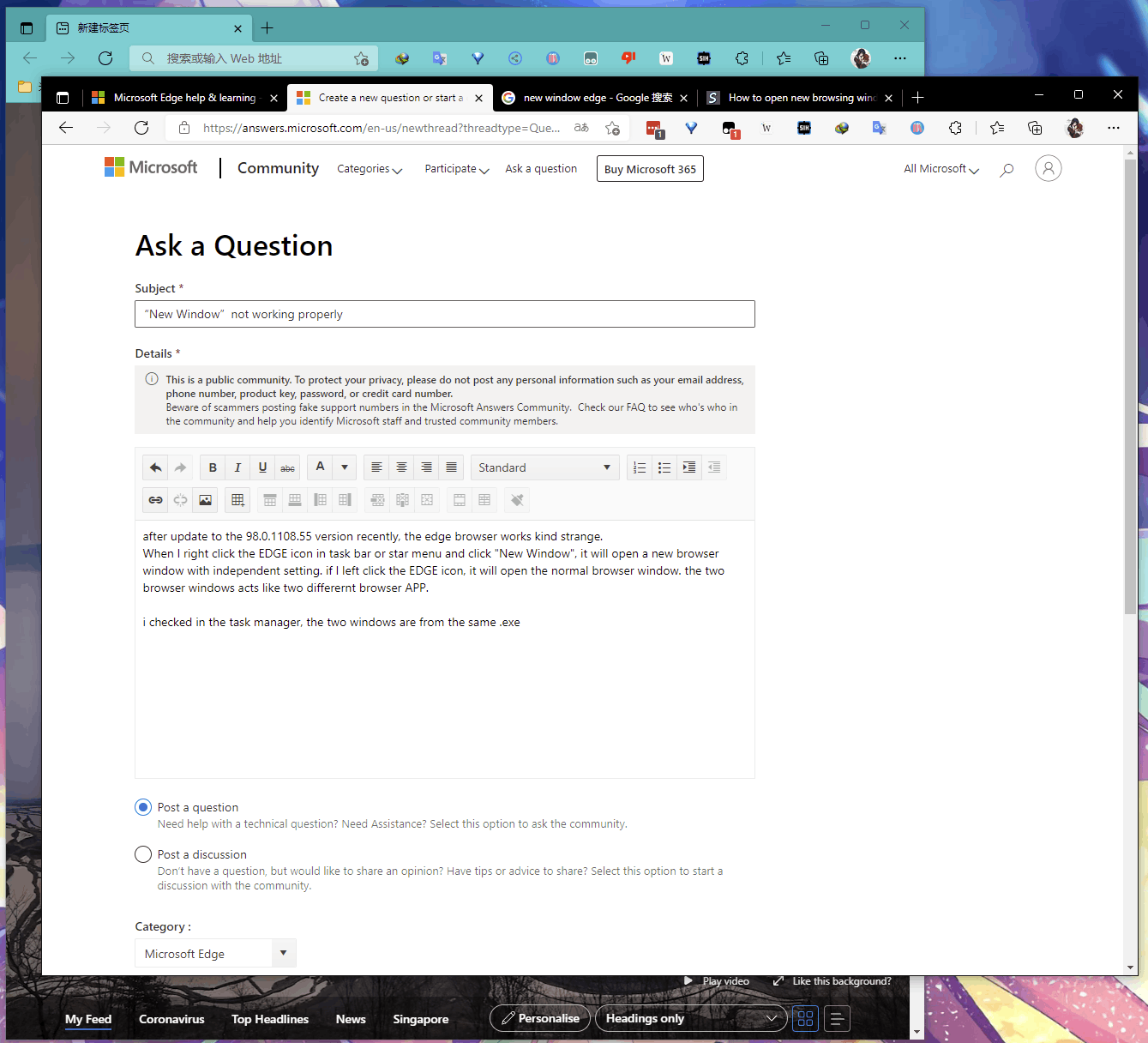Toggle underline formatting in the editor
Image resolution: width=1148 pixels, height=1043 pixels.
click(262, 467)
